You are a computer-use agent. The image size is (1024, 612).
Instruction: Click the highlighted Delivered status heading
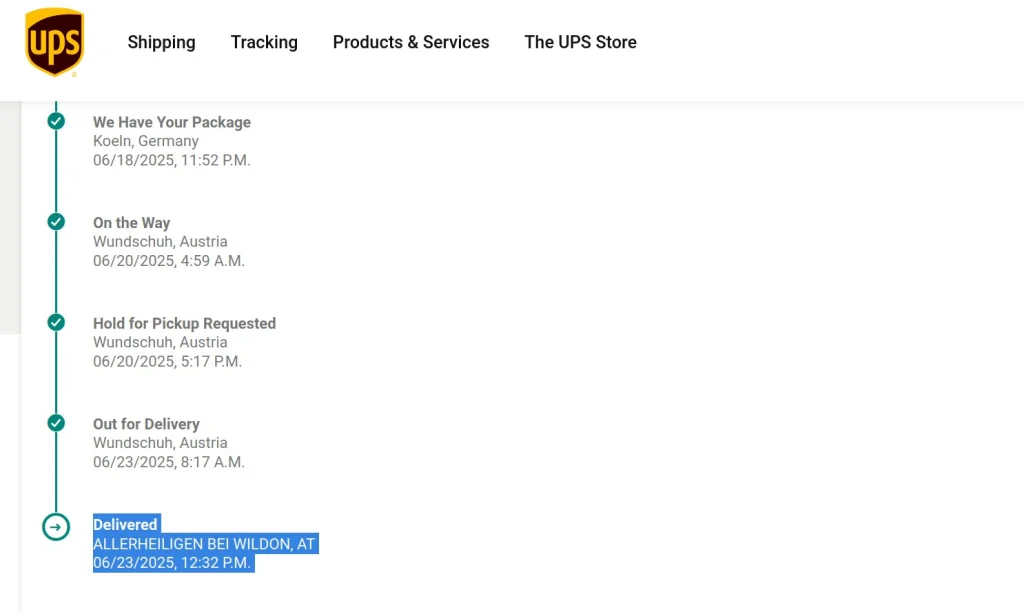coord(125,524)
